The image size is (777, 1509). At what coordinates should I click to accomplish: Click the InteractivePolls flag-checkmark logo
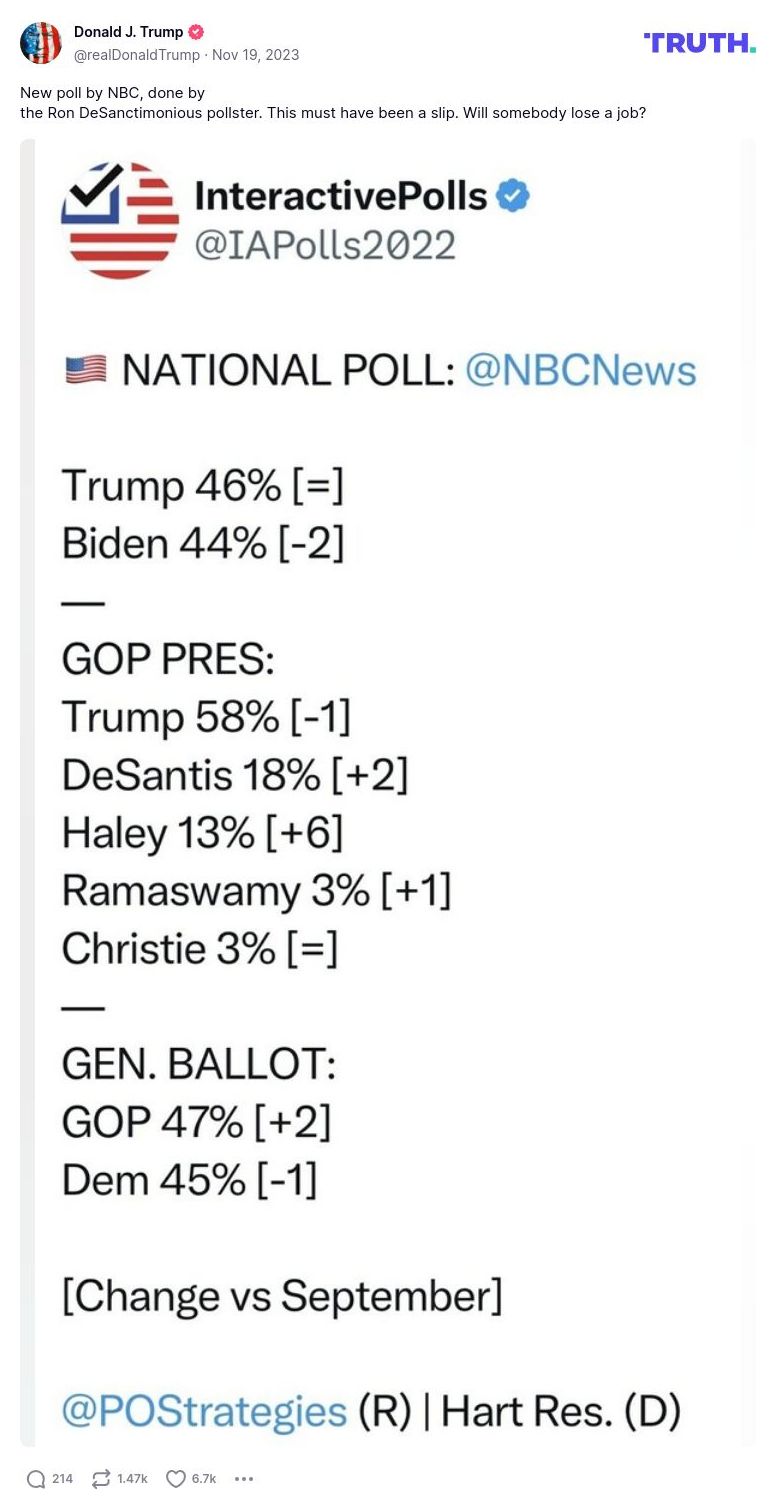pos(120,221)
